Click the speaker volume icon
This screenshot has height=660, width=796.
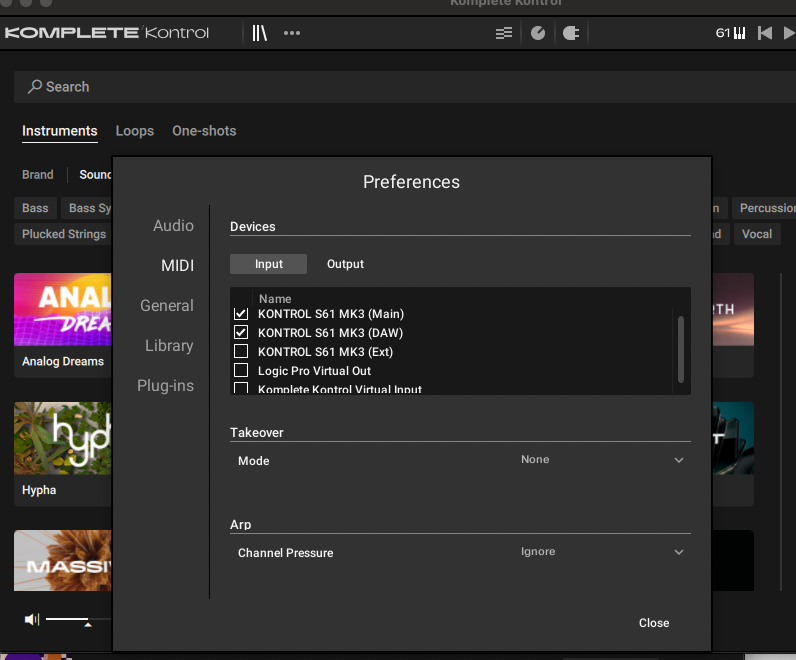[31, 619]
